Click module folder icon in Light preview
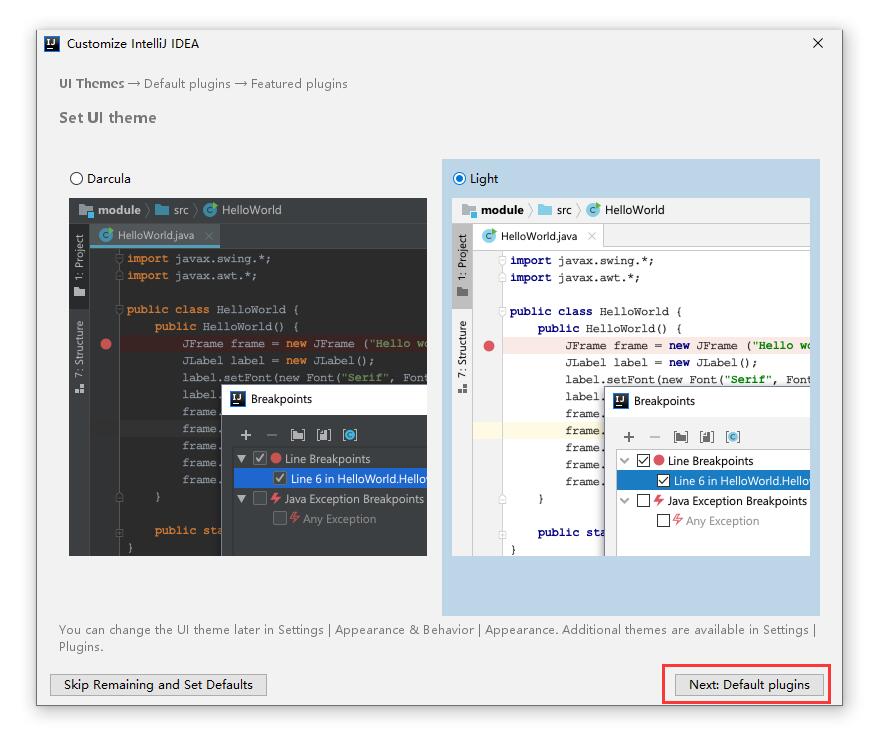The image size is (885, 737). pos(469,210)
